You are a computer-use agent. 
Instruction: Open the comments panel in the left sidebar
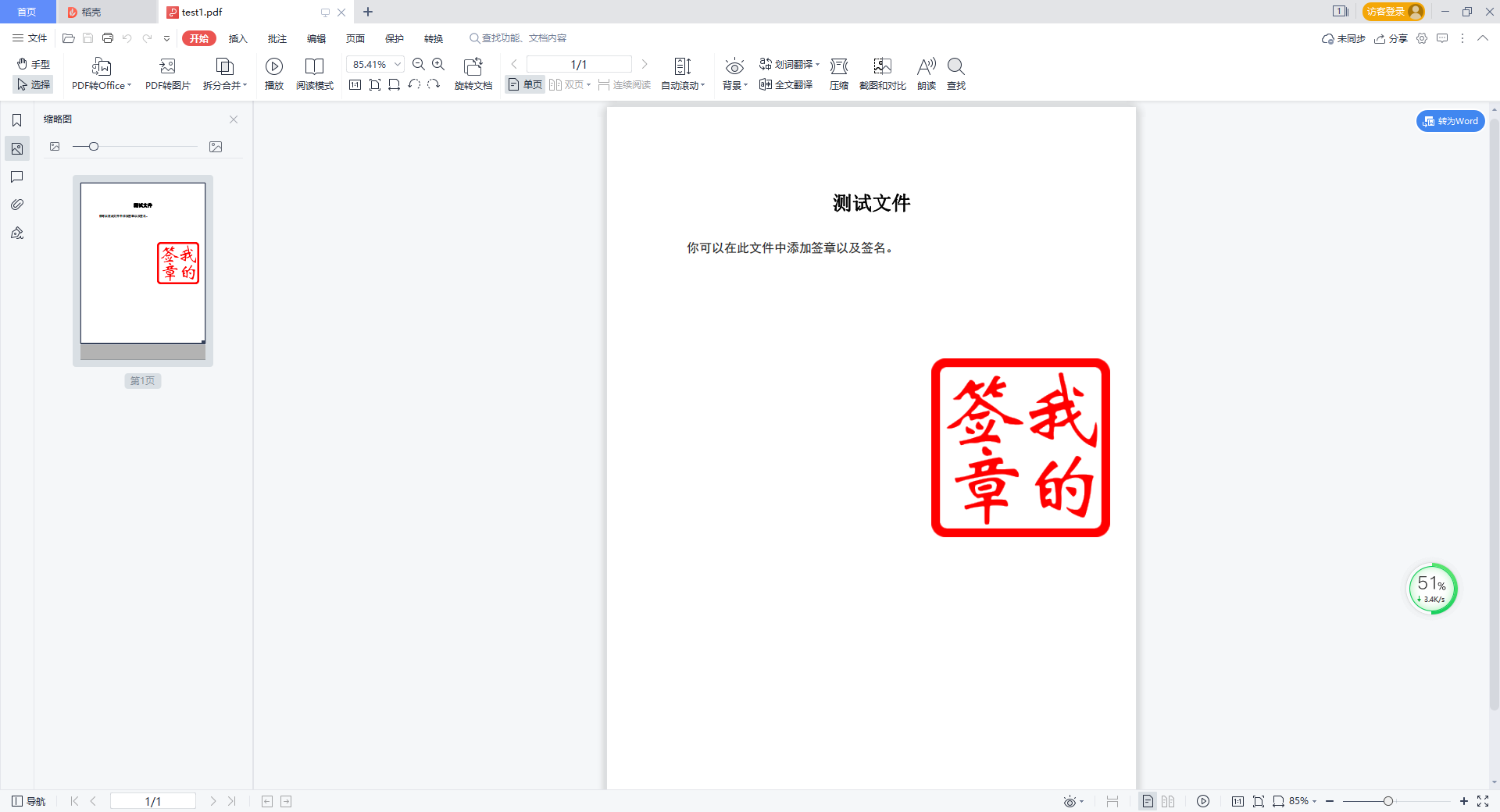point(17,177)
